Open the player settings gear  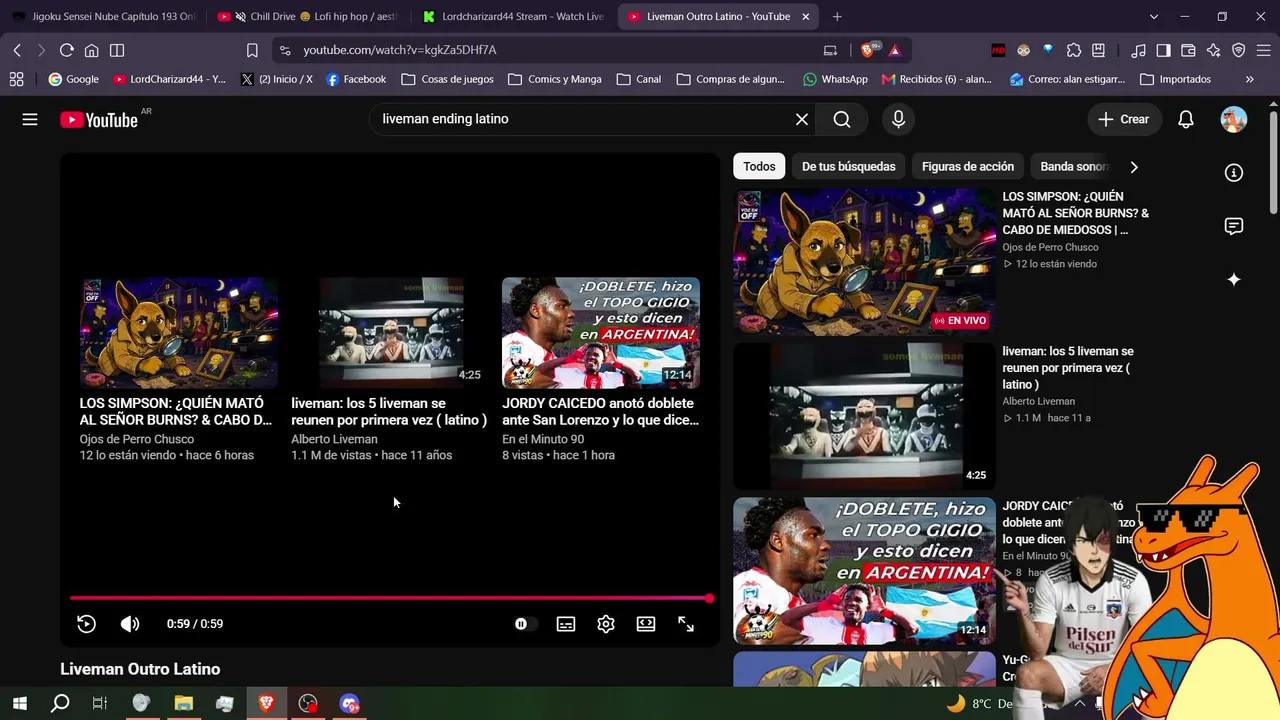click(x=606, y=624)
